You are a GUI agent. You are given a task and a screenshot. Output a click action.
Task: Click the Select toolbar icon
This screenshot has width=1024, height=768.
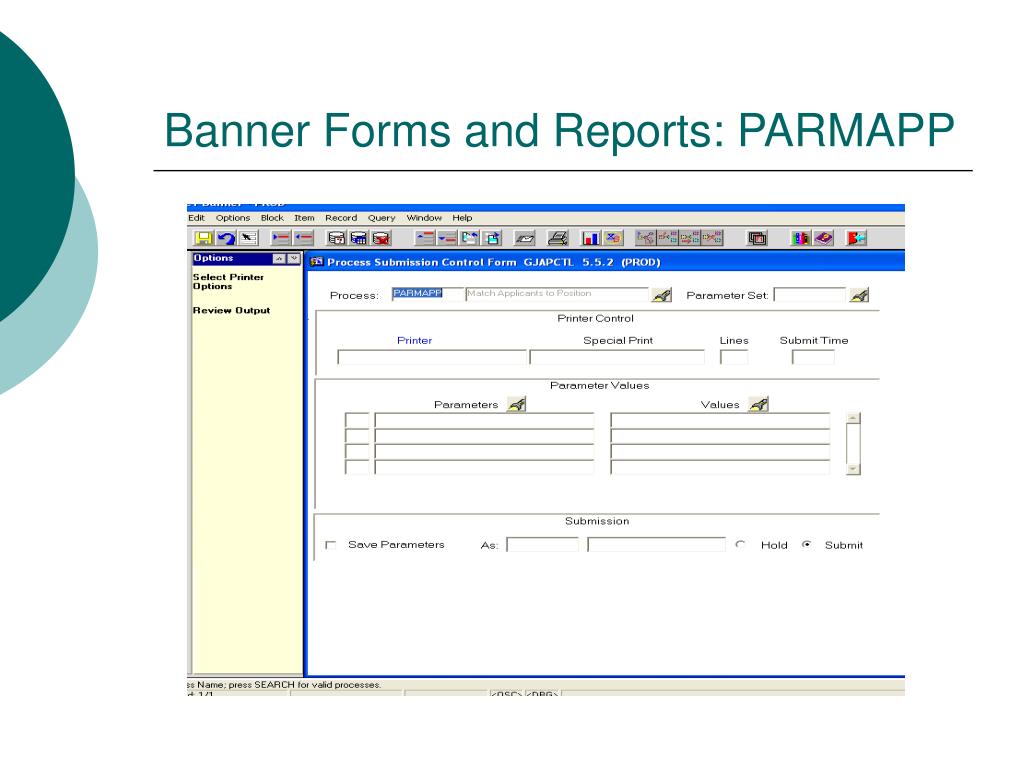(x=248, y=238)
